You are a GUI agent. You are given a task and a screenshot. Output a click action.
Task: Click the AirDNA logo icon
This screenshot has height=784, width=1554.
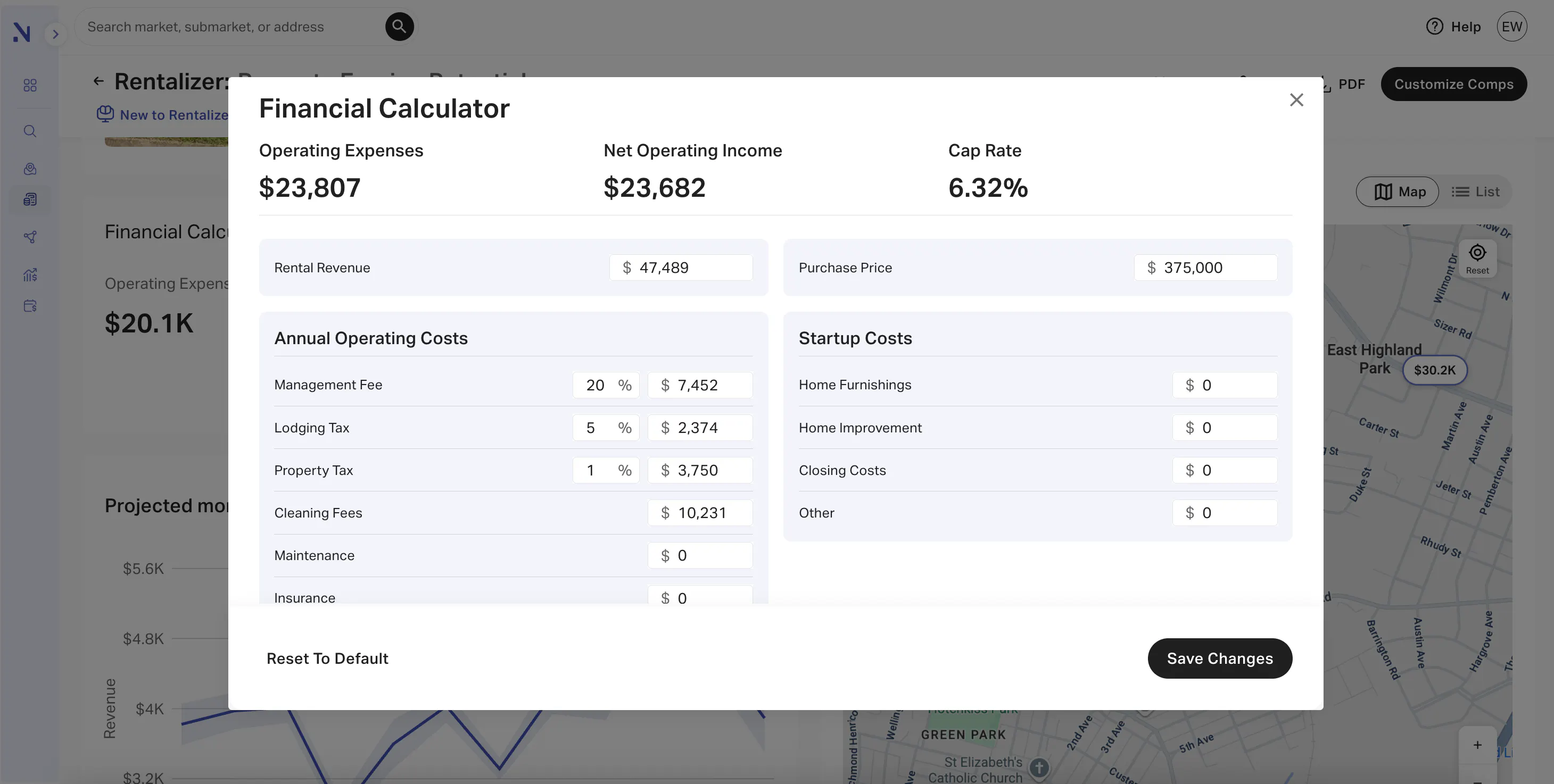[22, 32]
